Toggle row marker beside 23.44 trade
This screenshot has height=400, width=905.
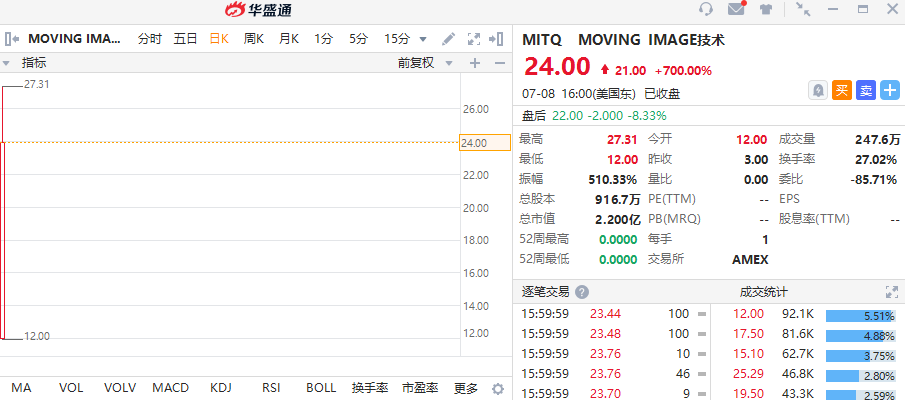click(x=702, y=314)
